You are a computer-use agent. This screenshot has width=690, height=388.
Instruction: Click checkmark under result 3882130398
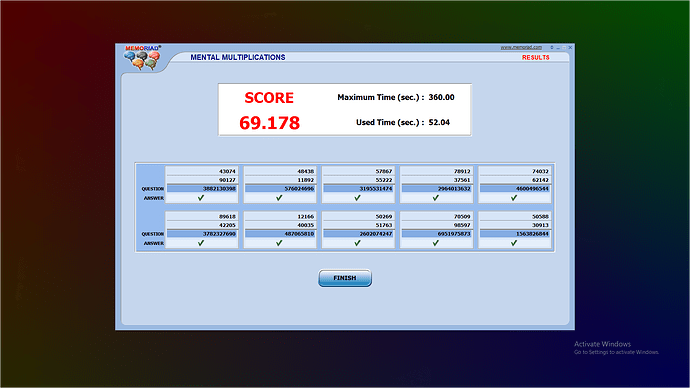coord(201,198)
